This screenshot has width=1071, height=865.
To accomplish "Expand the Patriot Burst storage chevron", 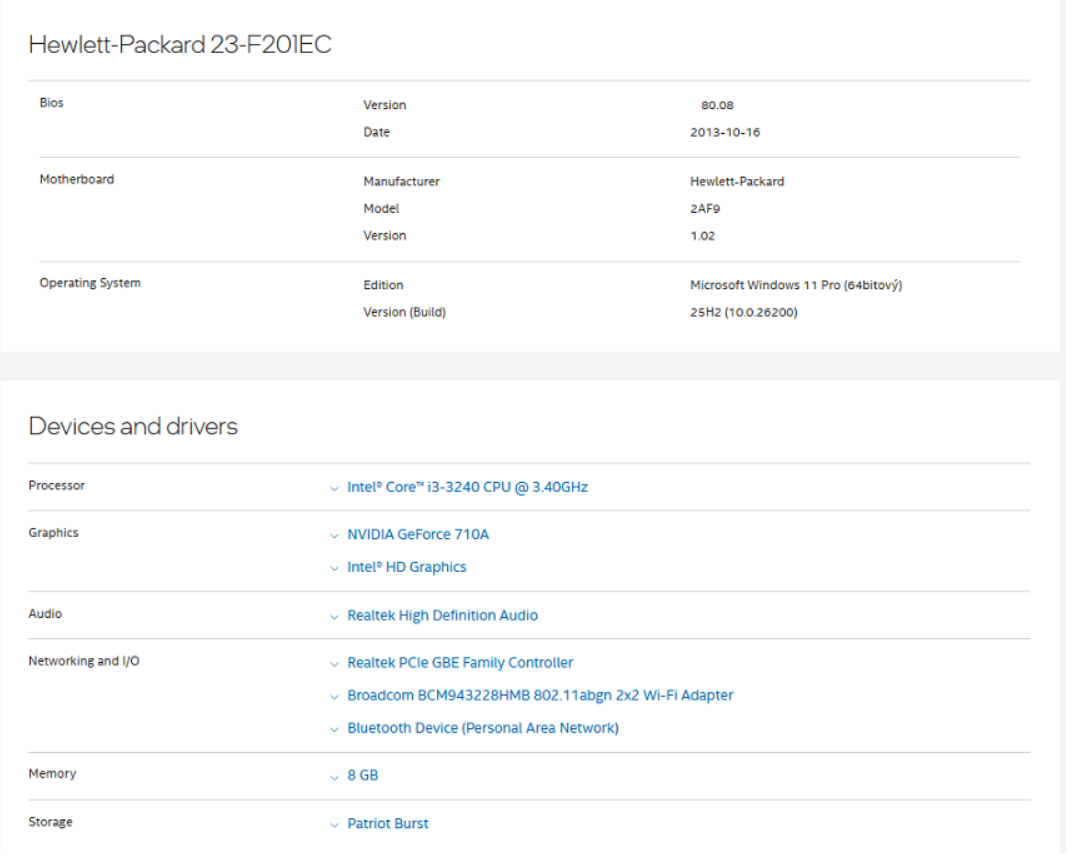I will [x=334, y=825].
